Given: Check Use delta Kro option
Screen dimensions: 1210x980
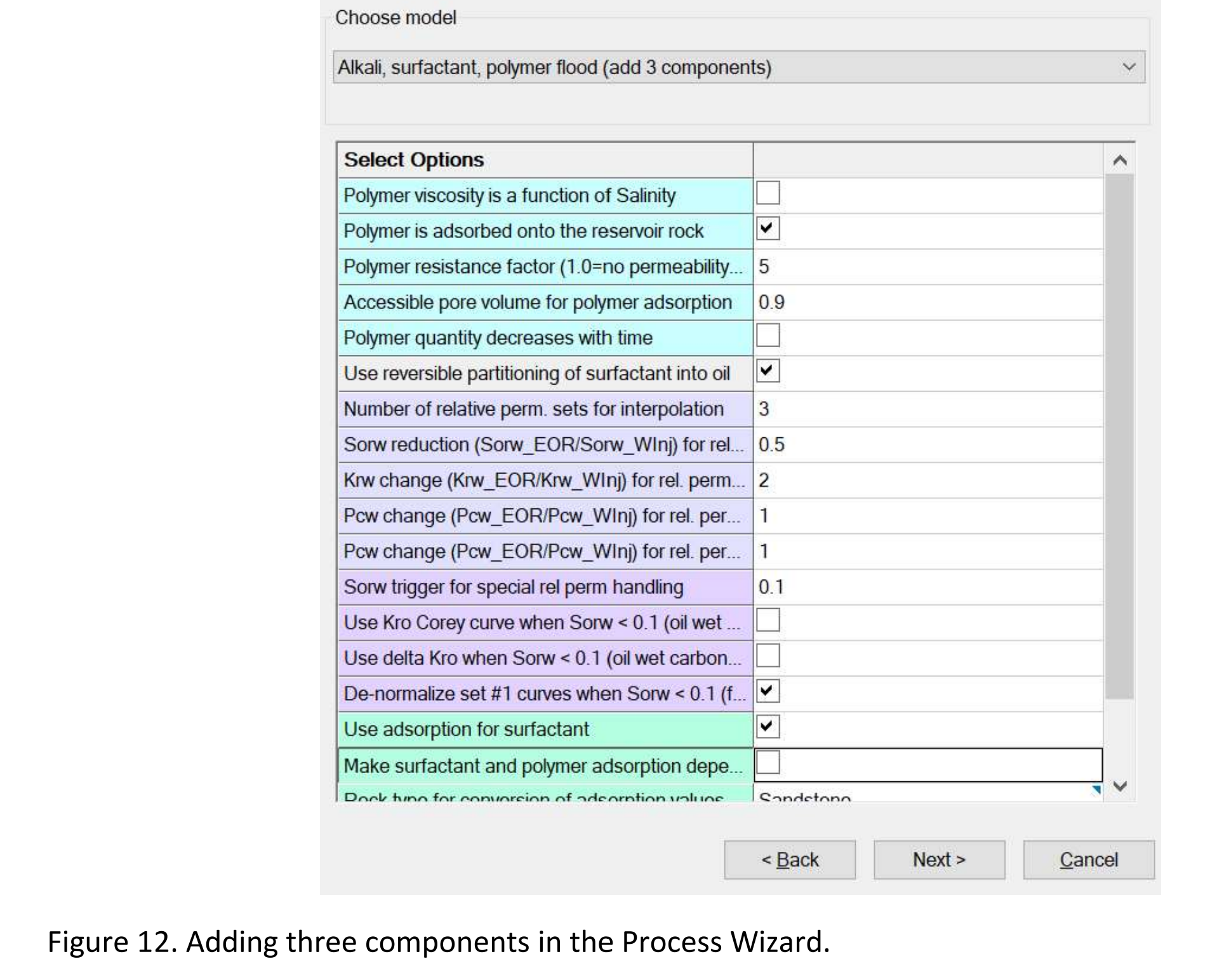Looking at the screenshot, I should (x=768, y=656).
